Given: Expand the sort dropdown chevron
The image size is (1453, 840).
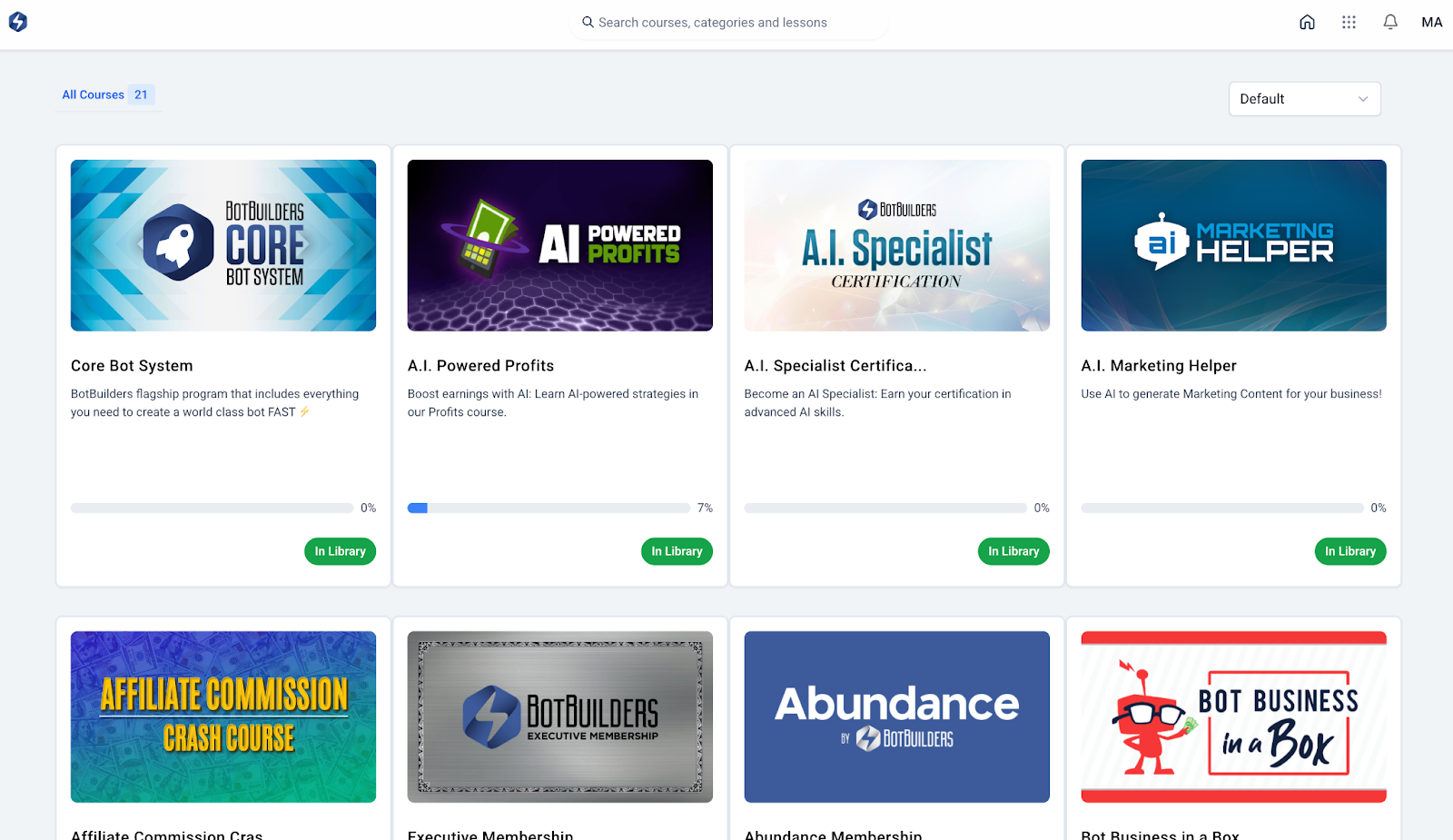Looking at the screenshot, I should tap(1363, 99).
